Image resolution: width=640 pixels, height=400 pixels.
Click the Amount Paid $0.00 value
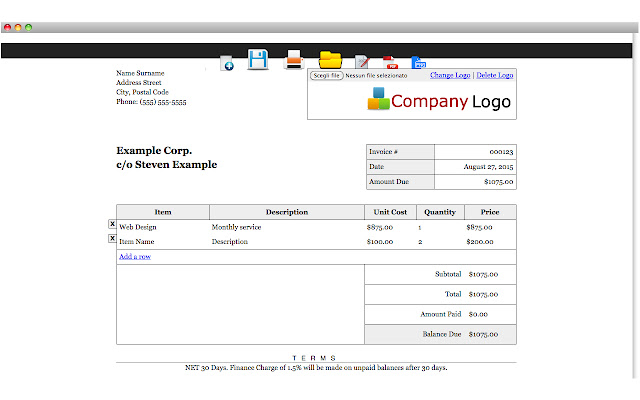click(478, 314)
